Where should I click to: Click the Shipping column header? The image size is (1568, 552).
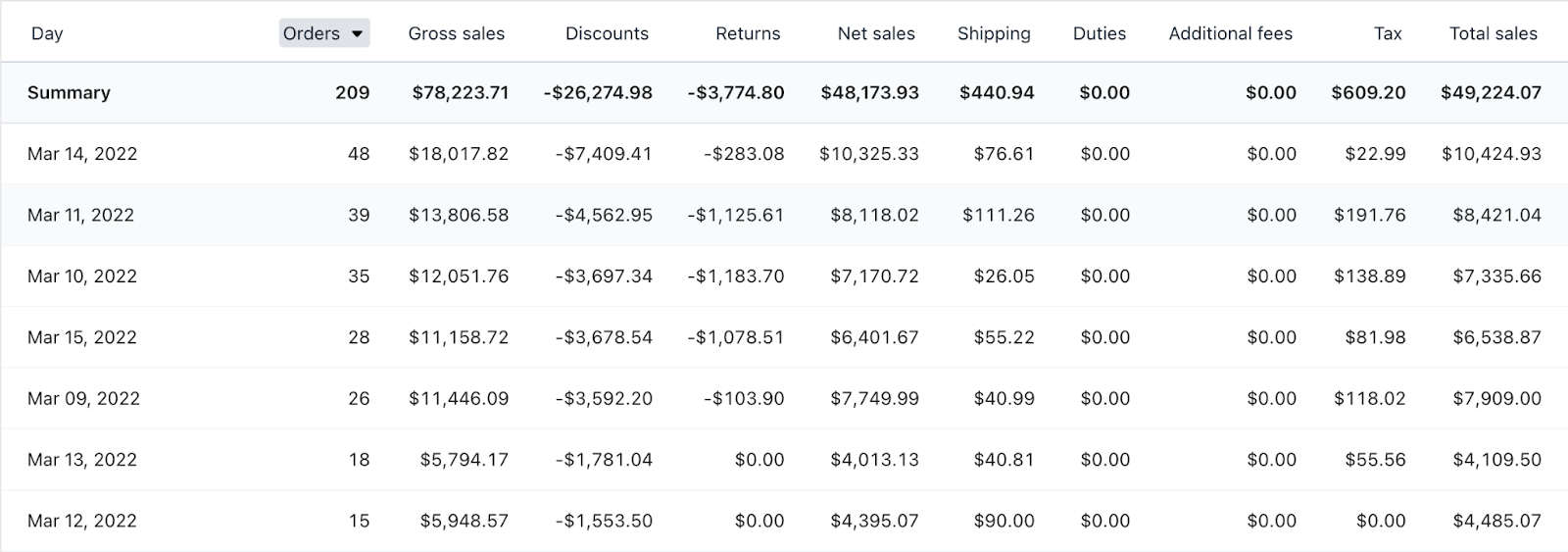point(994,33)
